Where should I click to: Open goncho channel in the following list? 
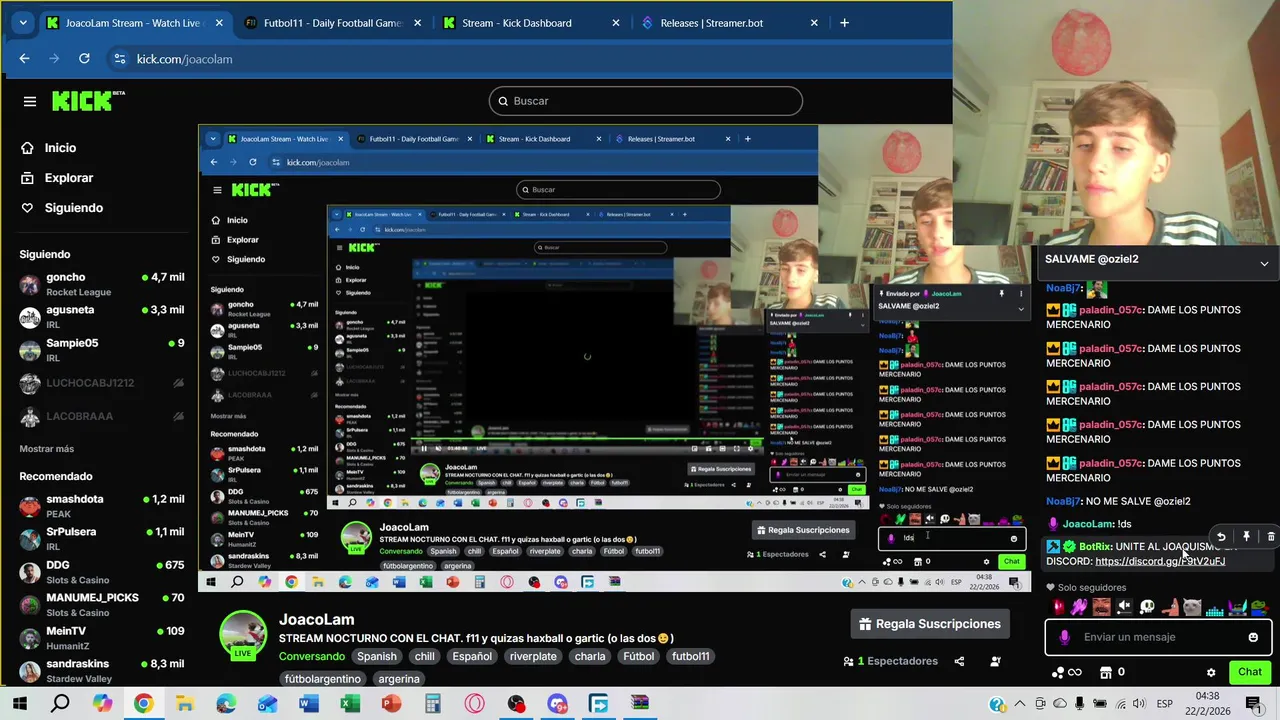coord(100,284)
